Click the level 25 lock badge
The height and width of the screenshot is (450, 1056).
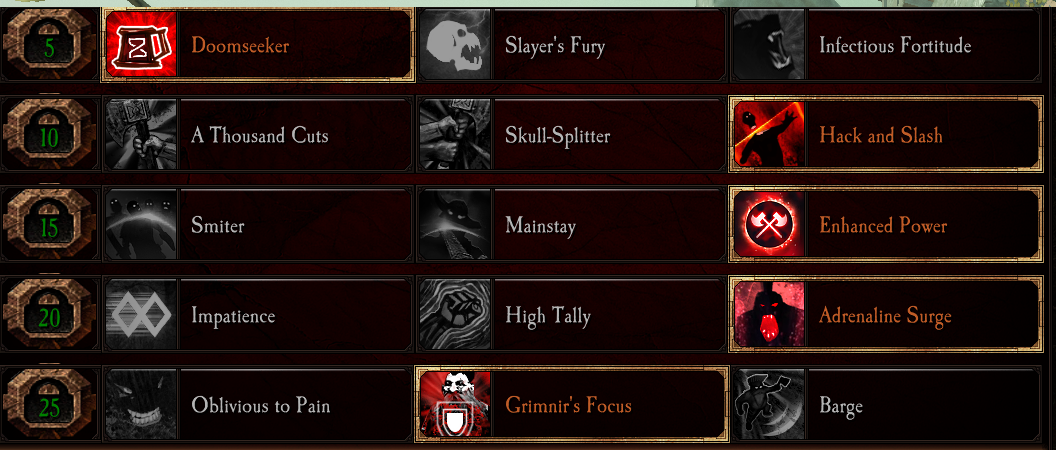(49, 404)
